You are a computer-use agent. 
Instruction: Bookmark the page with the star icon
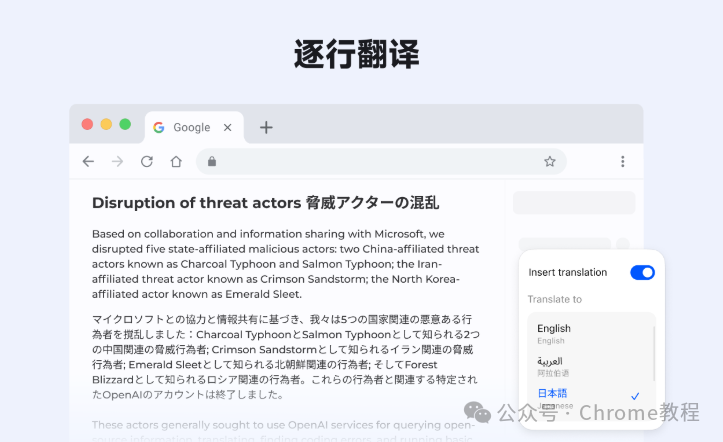coord(550,161)
